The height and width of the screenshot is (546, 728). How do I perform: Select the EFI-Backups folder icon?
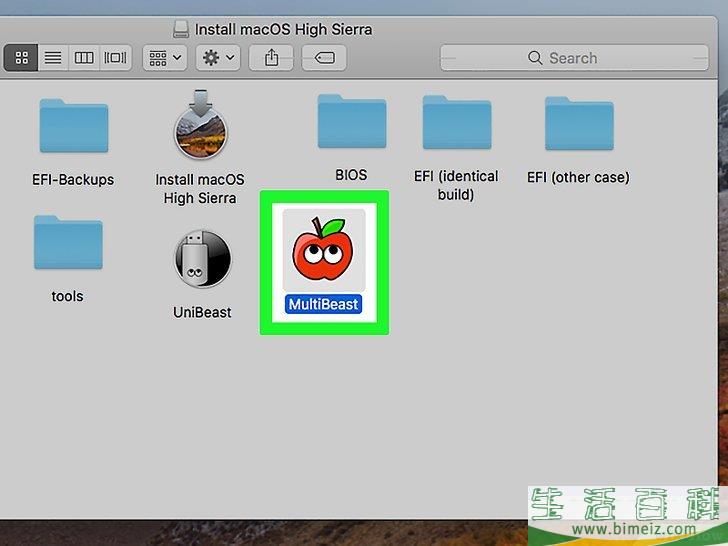click(74, 125)
